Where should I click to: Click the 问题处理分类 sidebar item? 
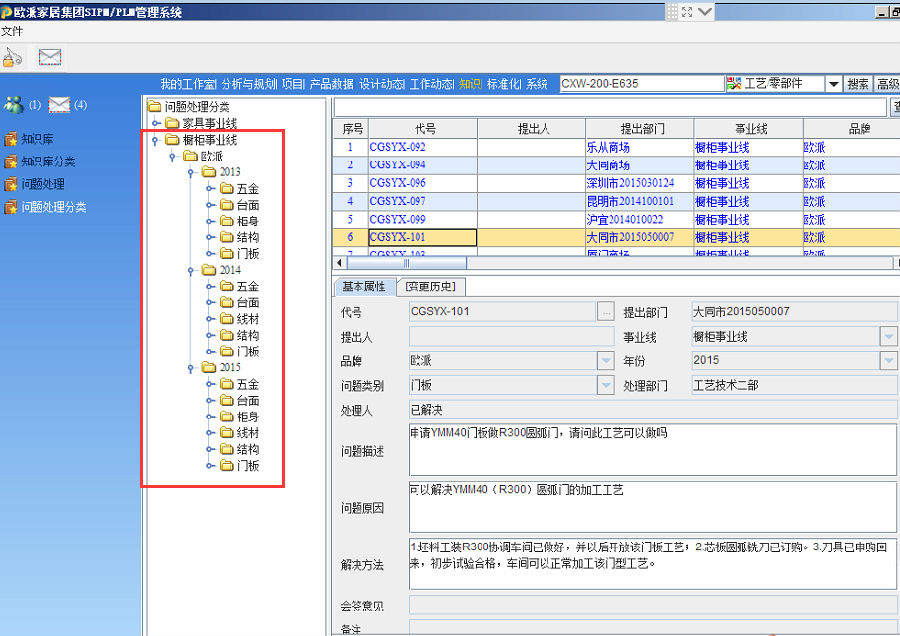click(54, 207)
